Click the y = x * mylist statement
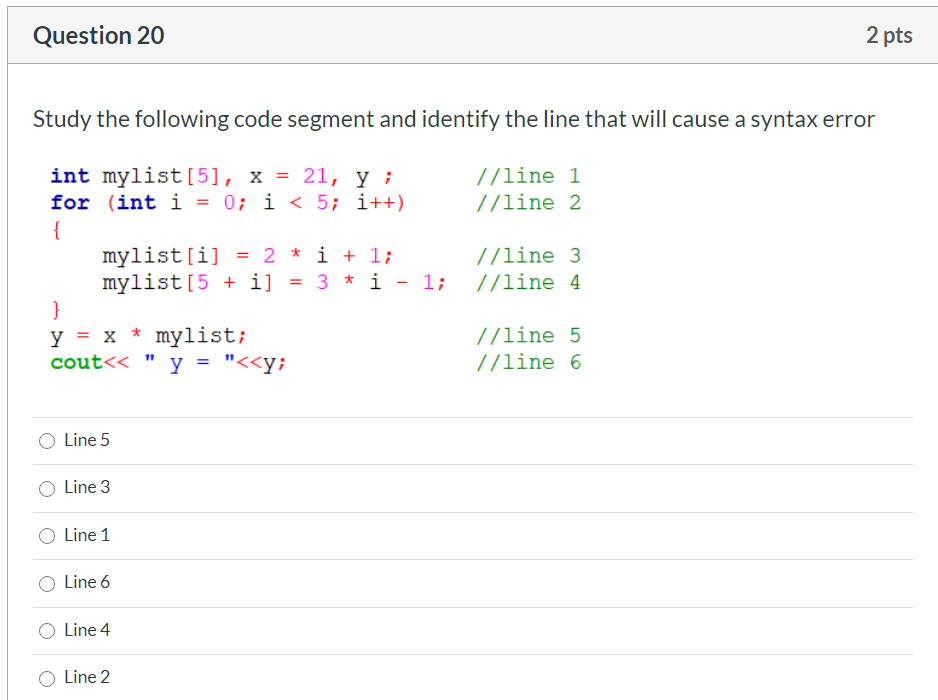938x700 pixels. [150, 335]
